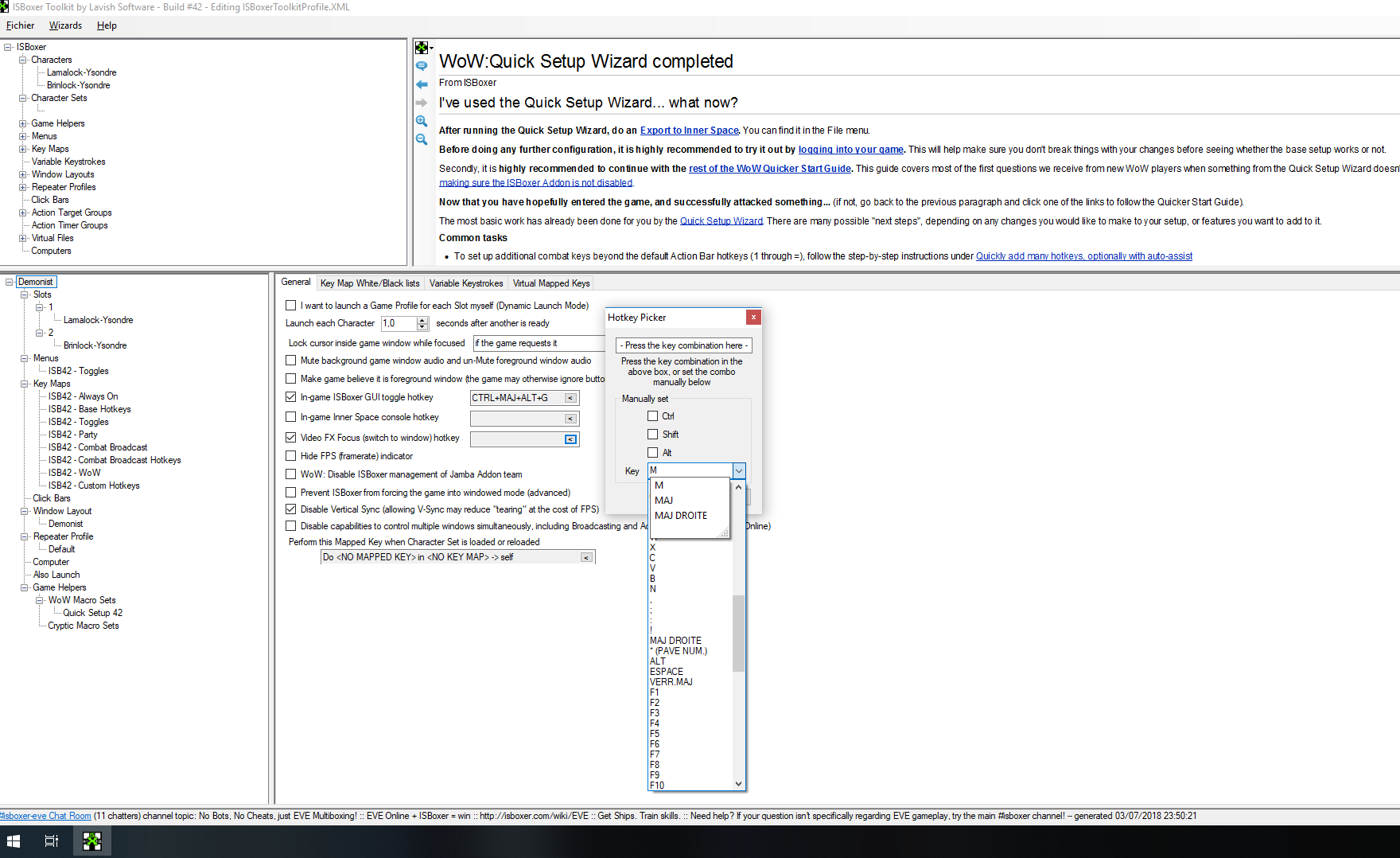
Task: Enable Prevent ISBoxer forcing windowed mode
Action: click(x=291, y=493)
